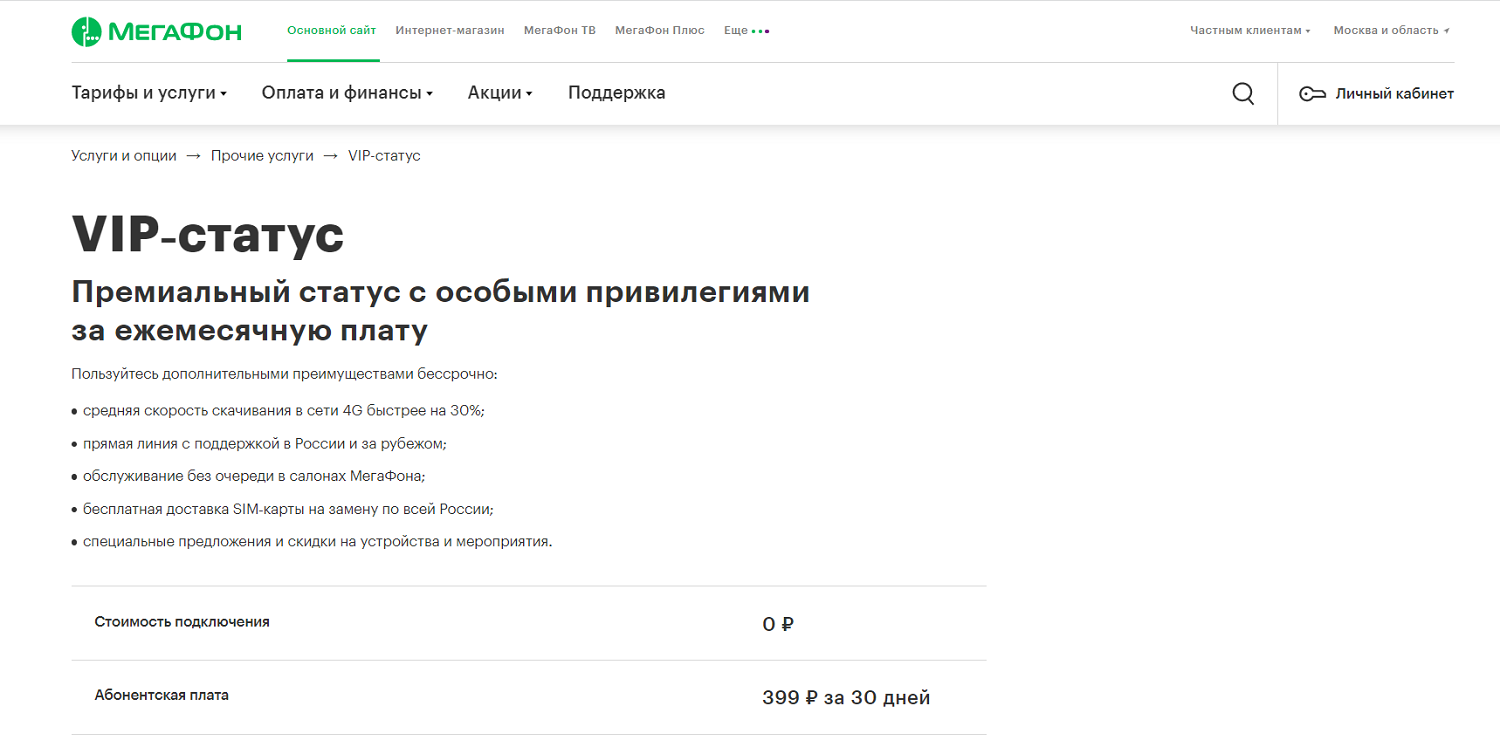
Task: Click Стоимость подключения row label
Action: [182, 622]
